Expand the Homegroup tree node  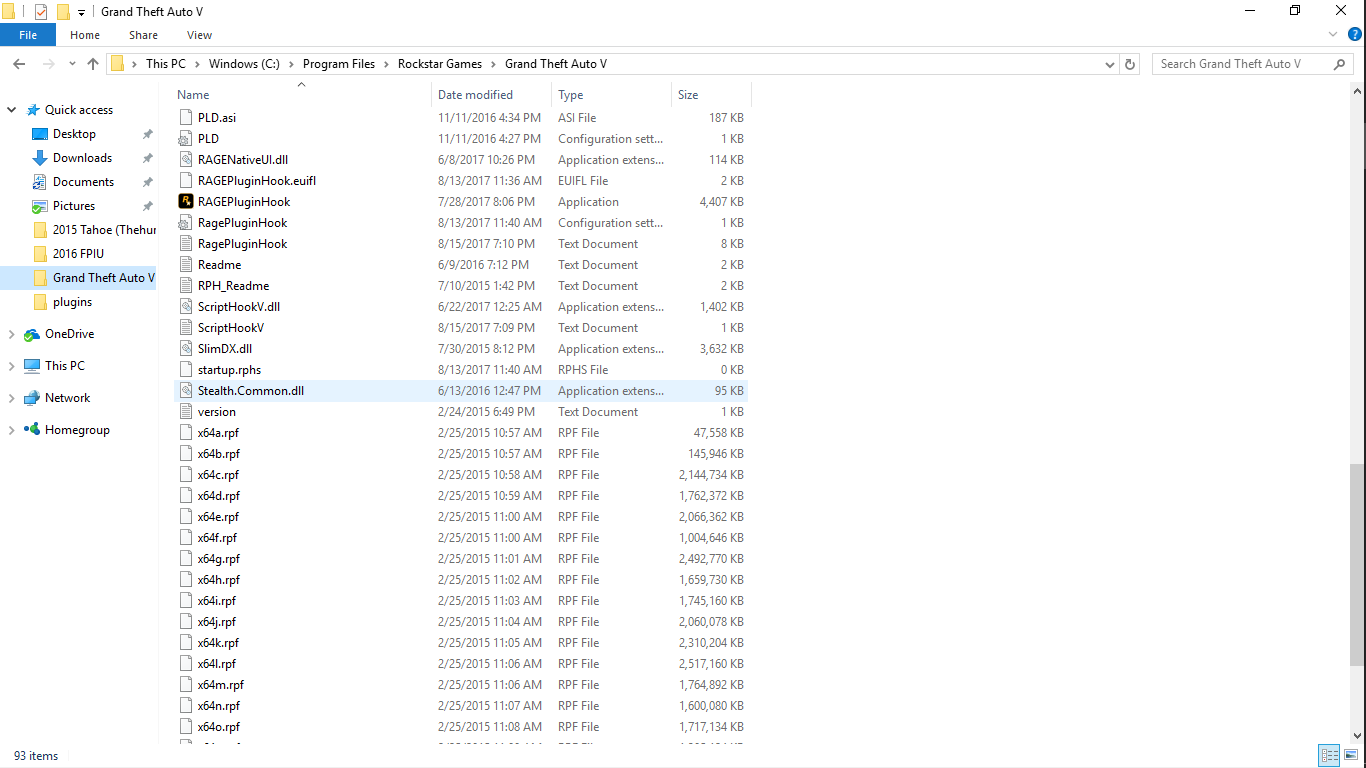point(12,430)
